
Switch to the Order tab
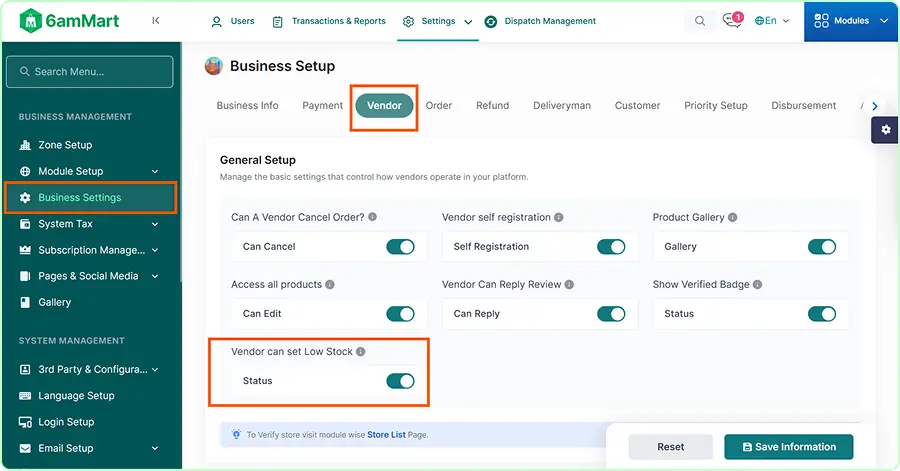pos(439,106)
